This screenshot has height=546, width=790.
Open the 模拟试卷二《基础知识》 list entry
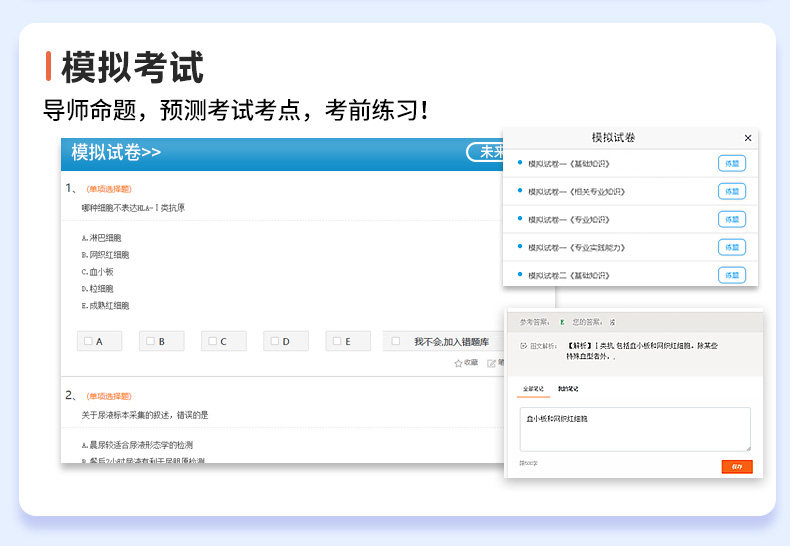pos(569,276)
